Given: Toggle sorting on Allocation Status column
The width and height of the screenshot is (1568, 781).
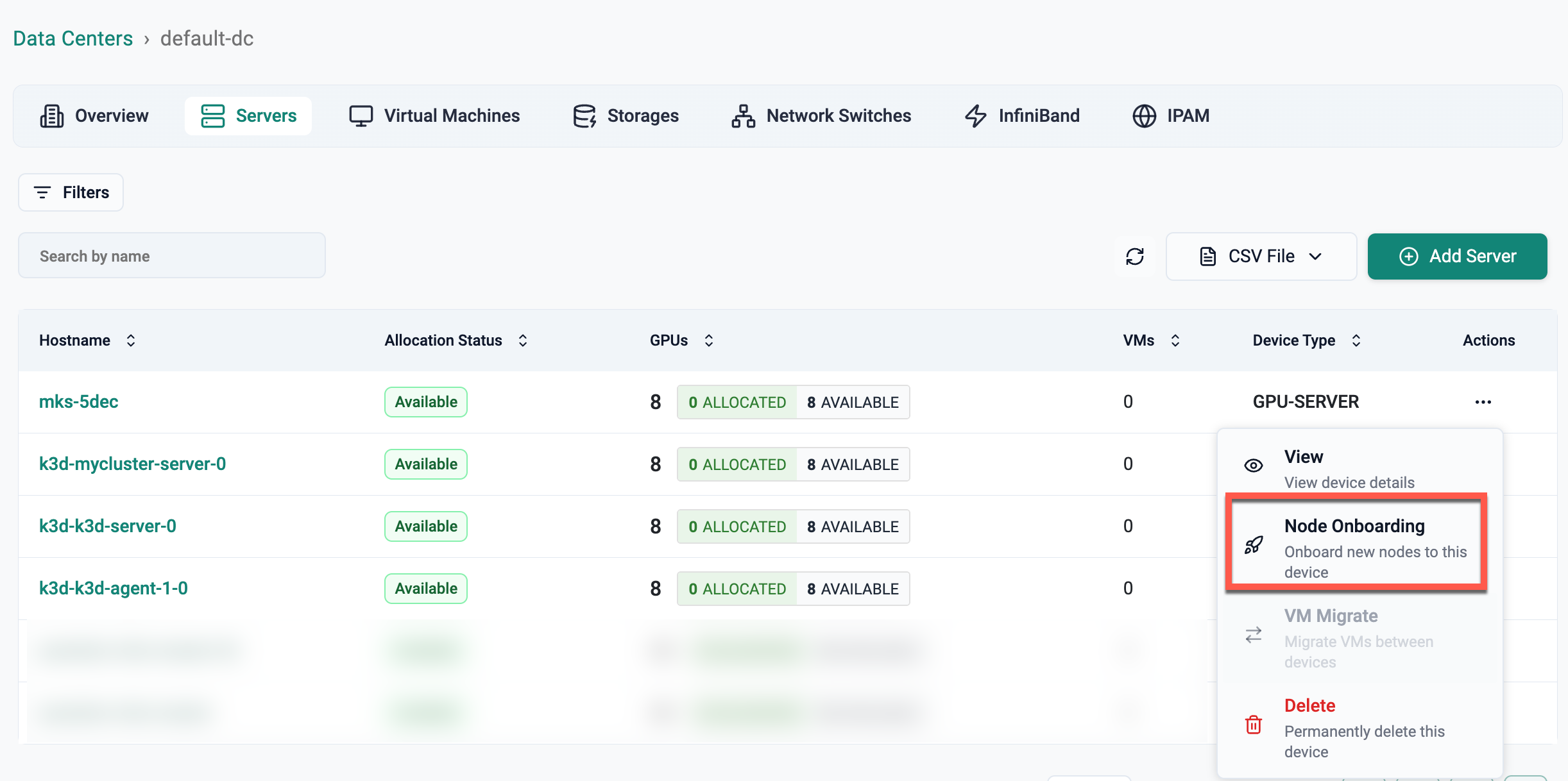Looking at the screenshot, I should 523,340.
